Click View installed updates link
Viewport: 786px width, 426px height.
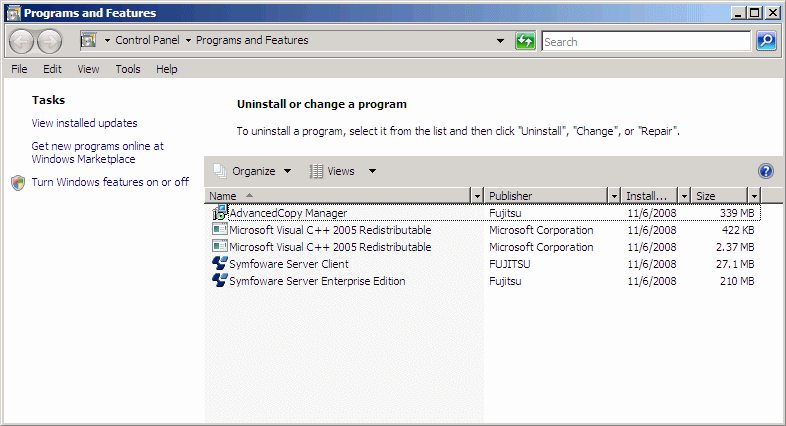pyautogui.click(x=85, y=123)
